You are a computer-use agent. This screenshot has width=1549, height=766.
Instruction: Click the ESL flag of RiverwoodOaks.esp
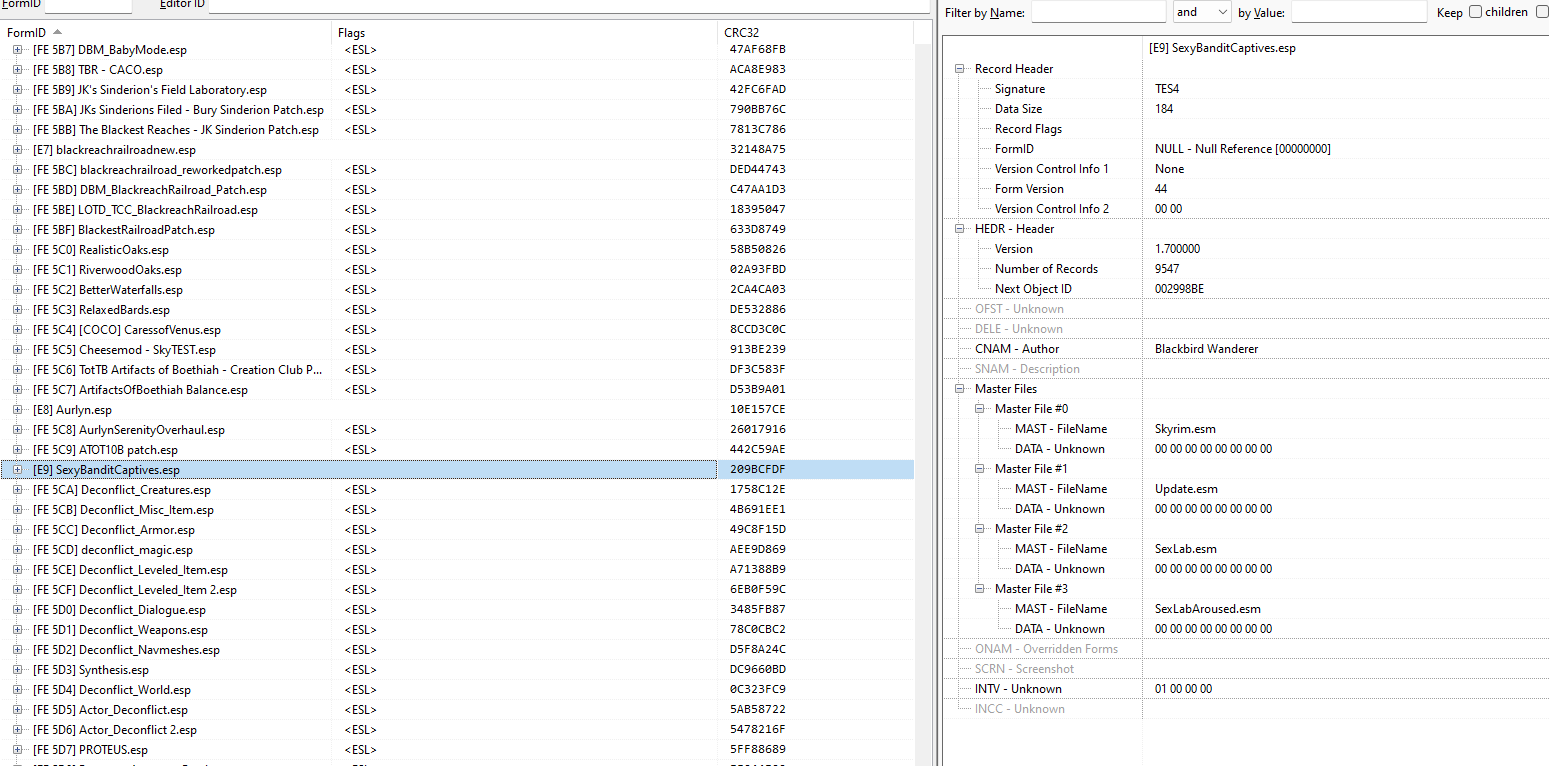click(x=360, y=270)
